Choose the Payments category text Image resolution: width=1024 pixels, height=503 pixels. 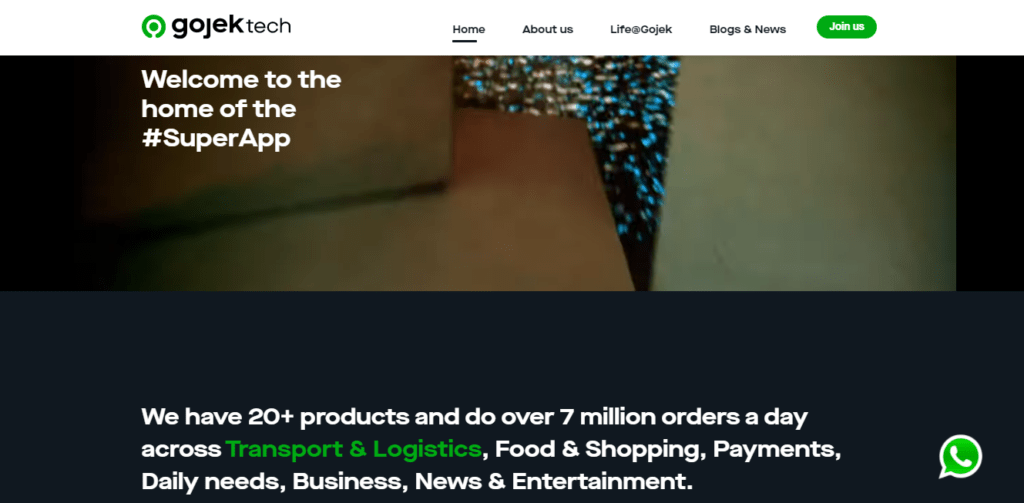click(775, 449)
